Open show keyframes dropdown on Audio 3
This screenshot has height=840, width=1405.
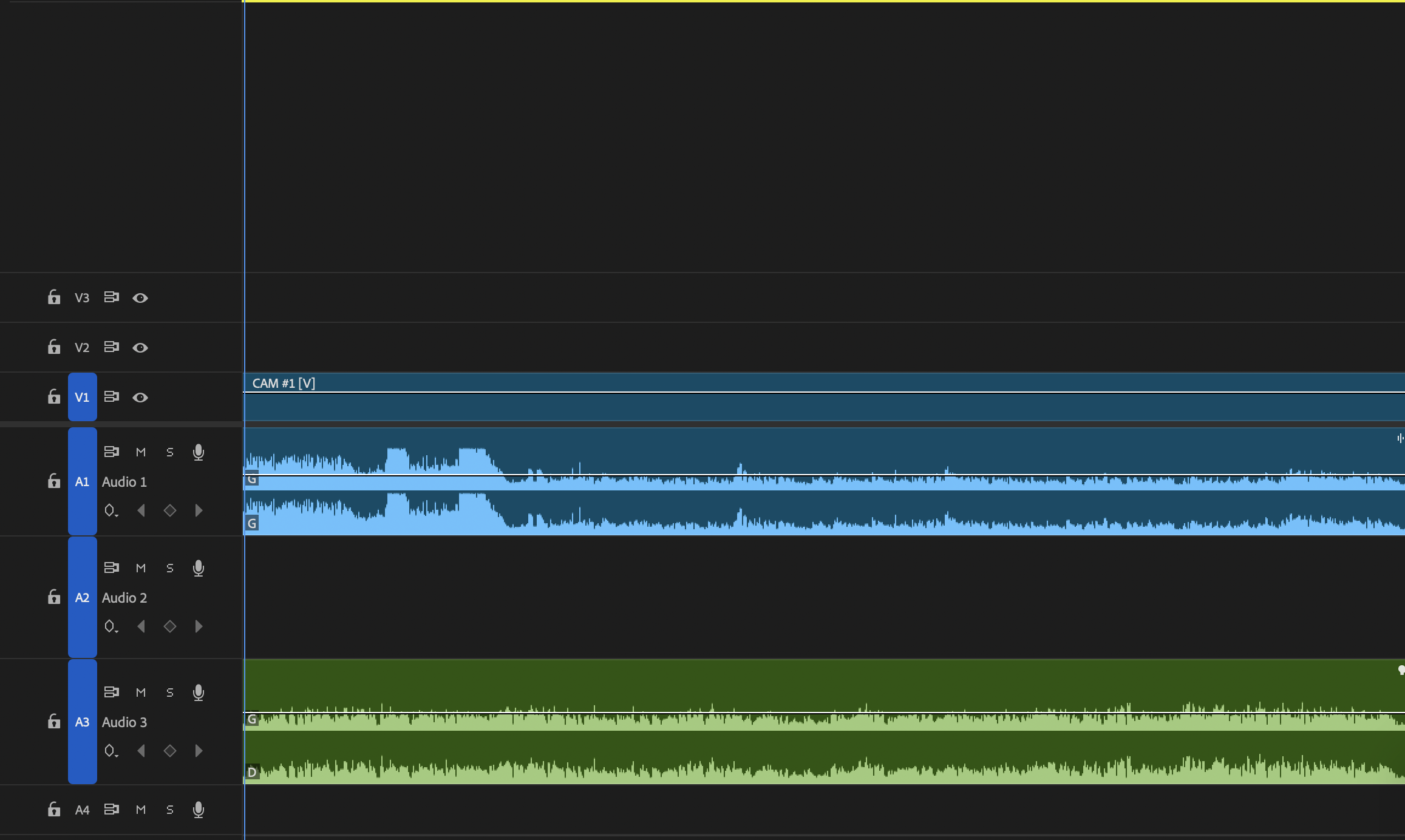tap(111, 751)
